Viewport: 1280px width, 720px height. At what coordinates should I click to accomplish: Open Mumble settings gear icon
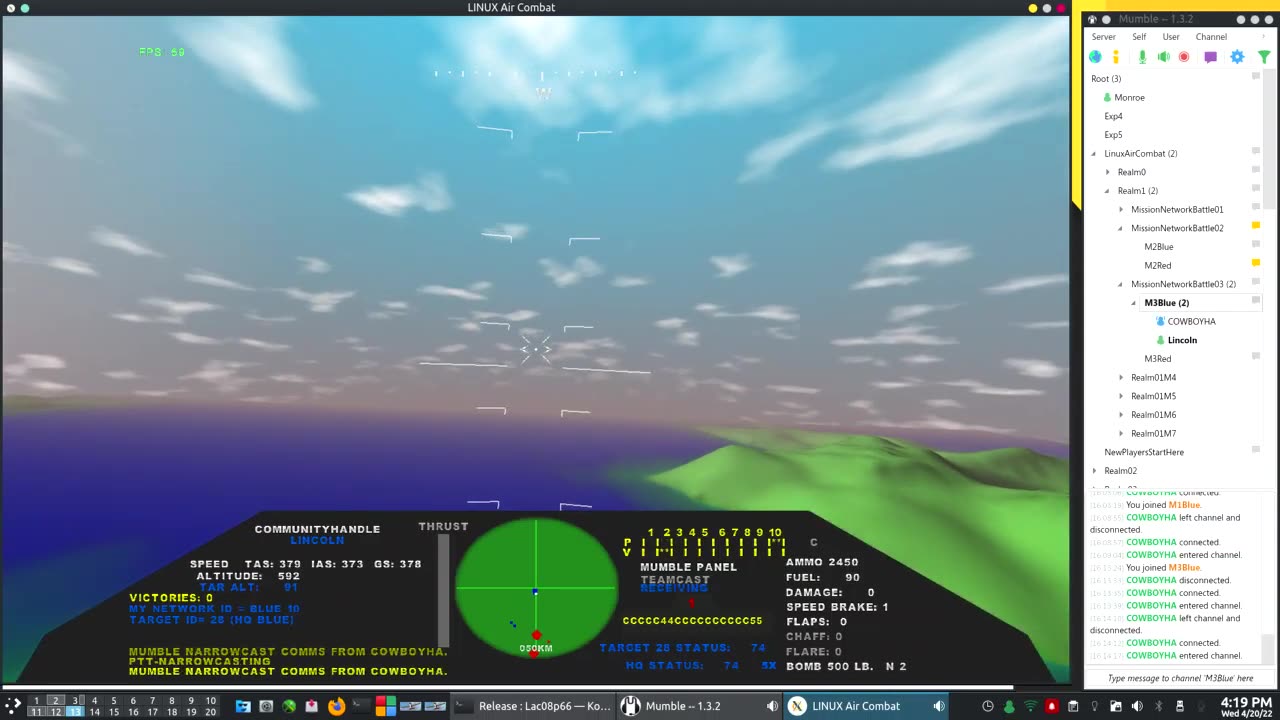1237,57
